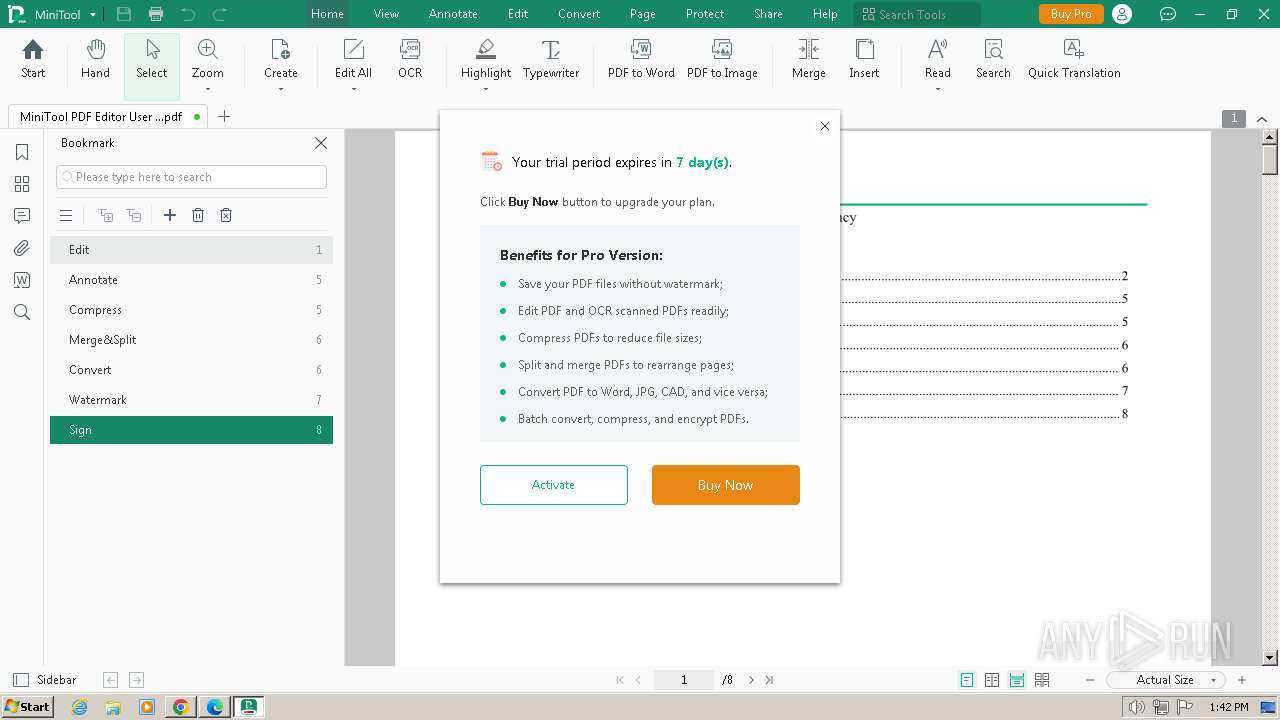Open the attachments paperclip panel

pyautogui.click(x=22, y=248)
